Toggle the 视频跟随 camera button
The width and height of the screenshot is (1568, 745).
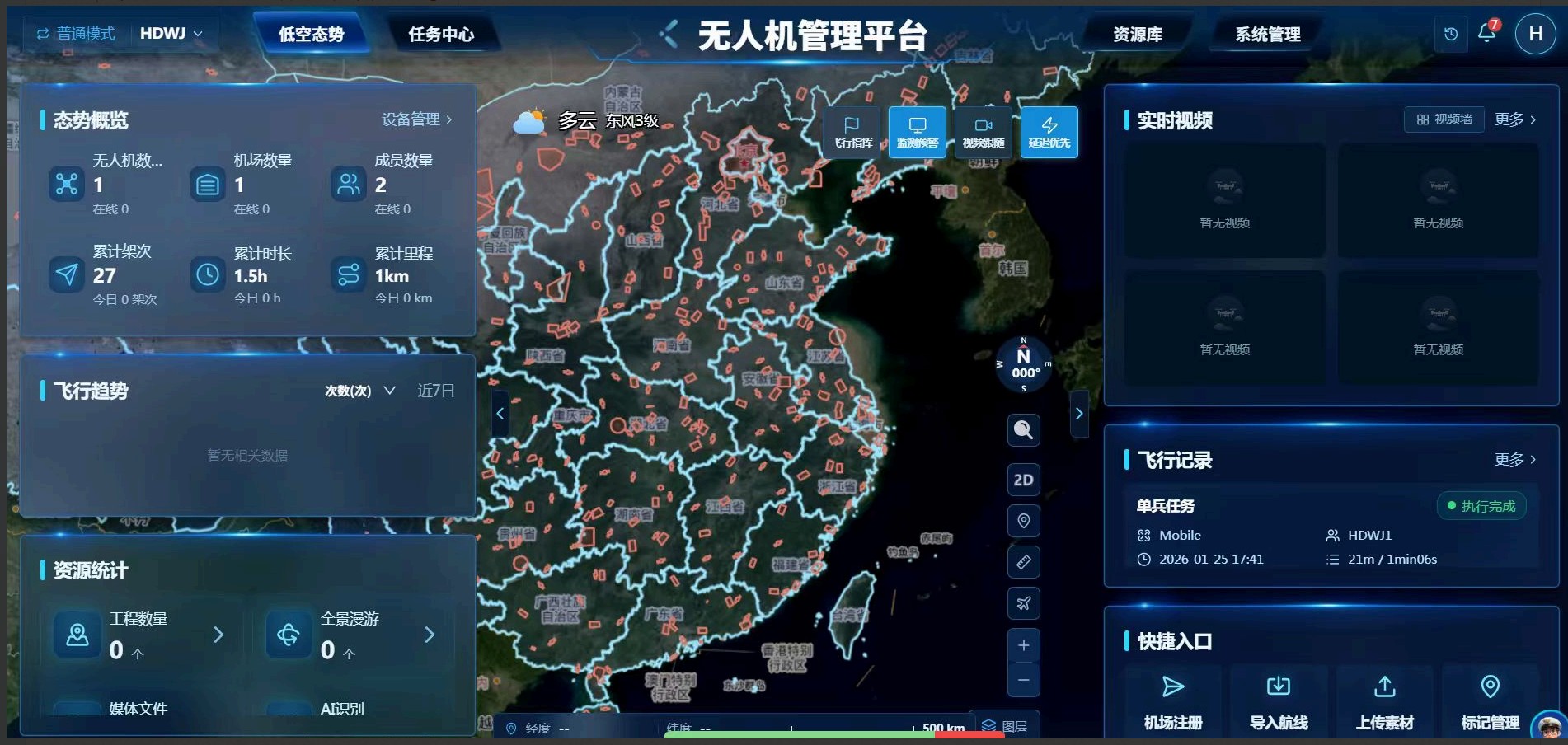(983, 132)
